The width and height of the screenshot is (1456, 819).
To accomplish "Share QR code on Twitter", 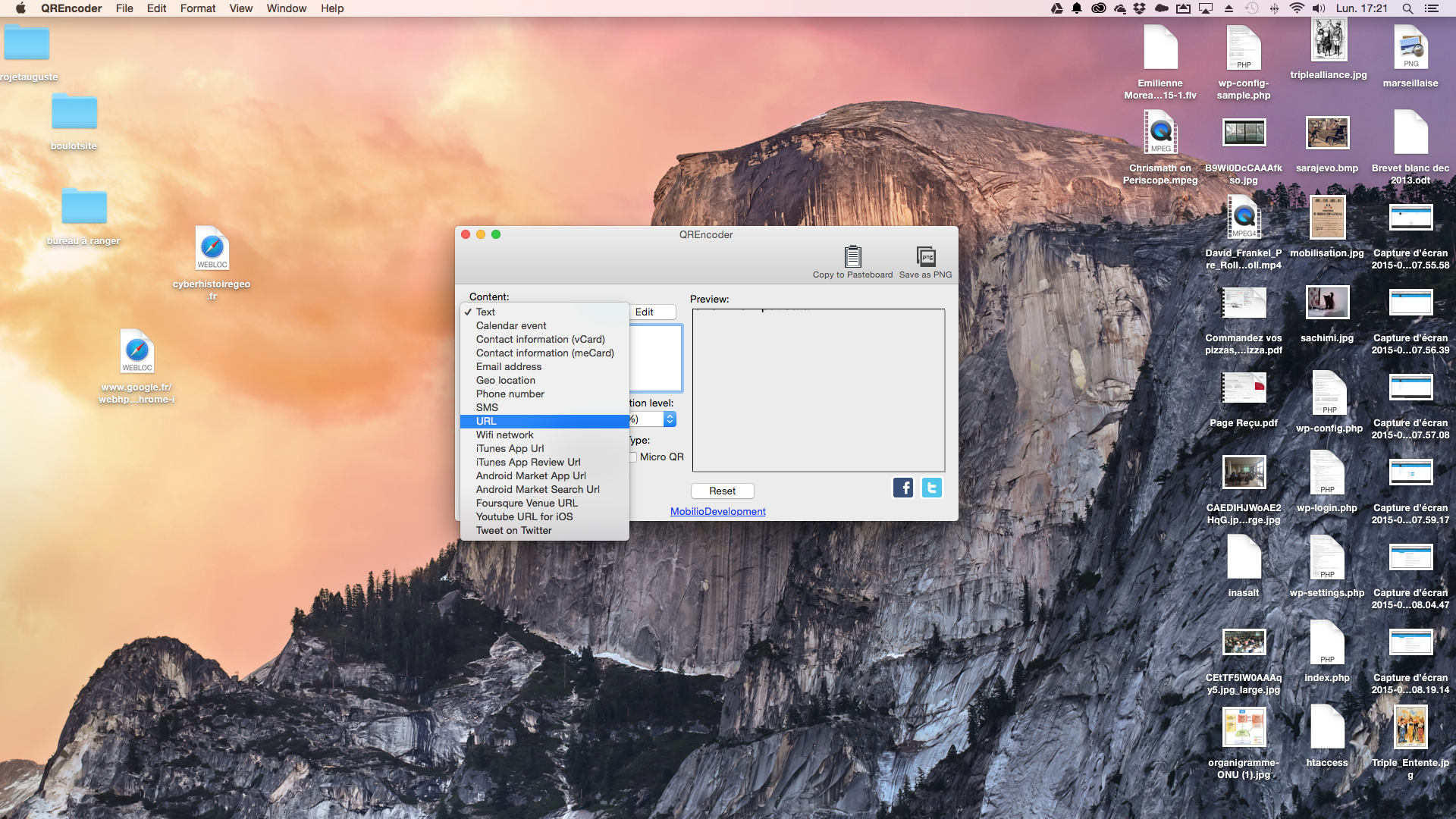I will 932,488.
